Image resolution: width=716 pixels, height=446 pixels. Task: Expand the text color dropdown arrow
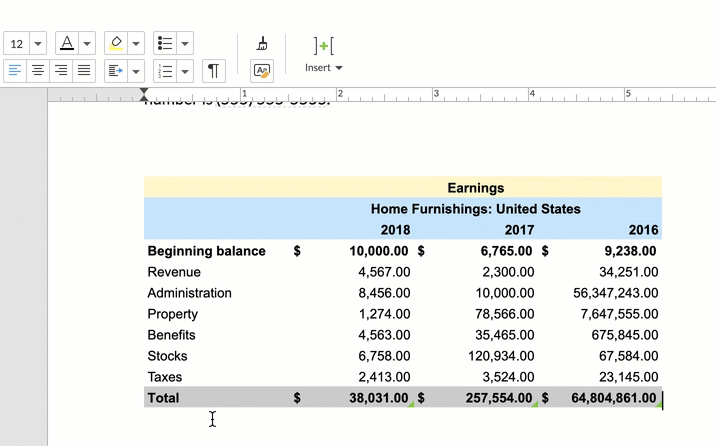(x=87, y=44)
